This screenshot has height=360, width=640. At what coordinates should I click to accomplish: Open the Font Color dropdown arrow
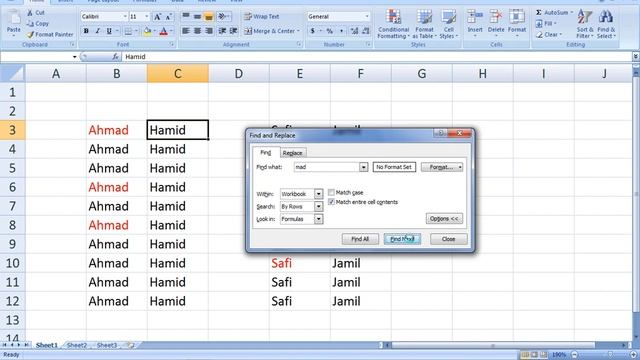171,31
